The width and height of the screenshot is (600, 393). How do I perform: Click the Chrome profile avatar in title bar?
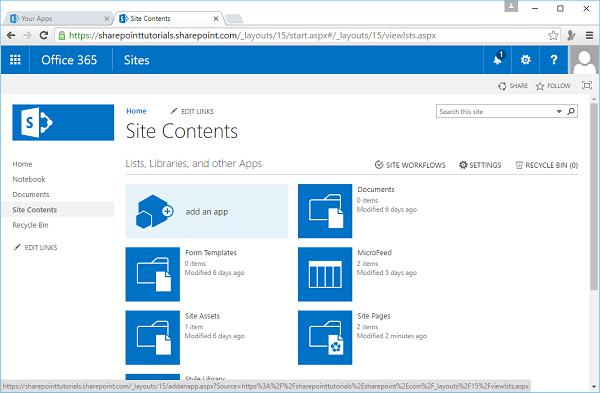[x=511, y=7]
